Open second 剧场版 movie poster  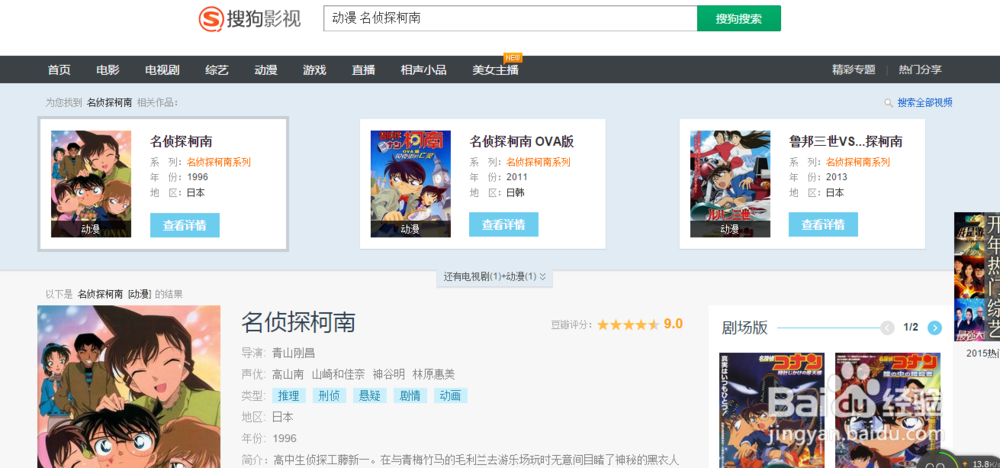click(887, 410)
